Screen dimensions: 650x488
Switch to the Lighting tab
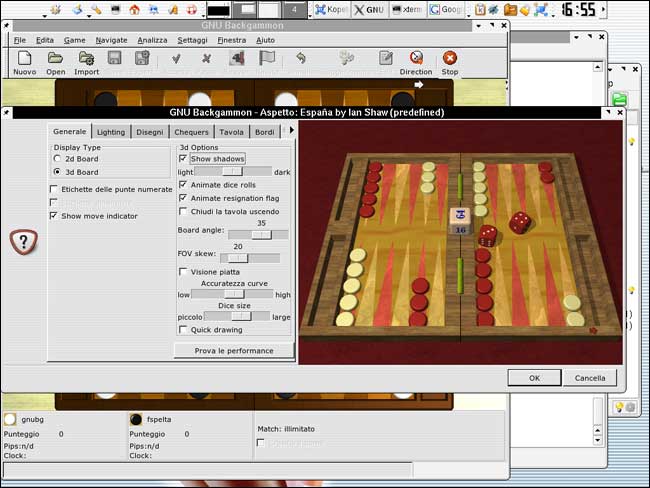[x=111, y=132]
